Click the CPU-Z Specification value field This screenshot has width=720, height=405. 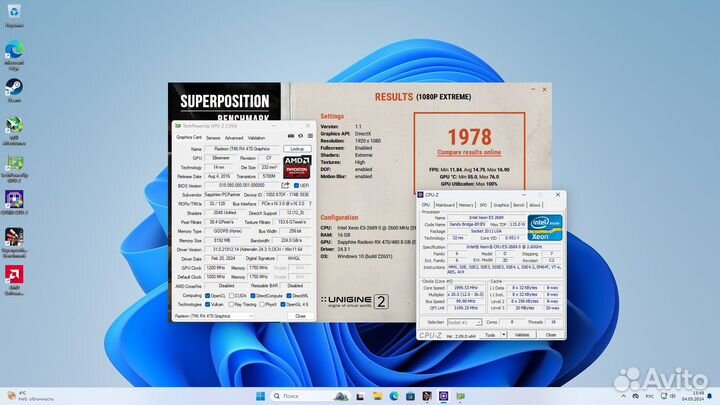pos(505,247)
